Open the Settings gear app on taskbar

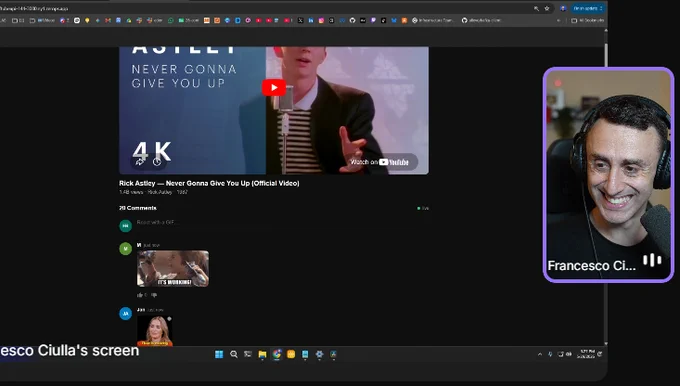pyautogui.click(x=320, y=354)
